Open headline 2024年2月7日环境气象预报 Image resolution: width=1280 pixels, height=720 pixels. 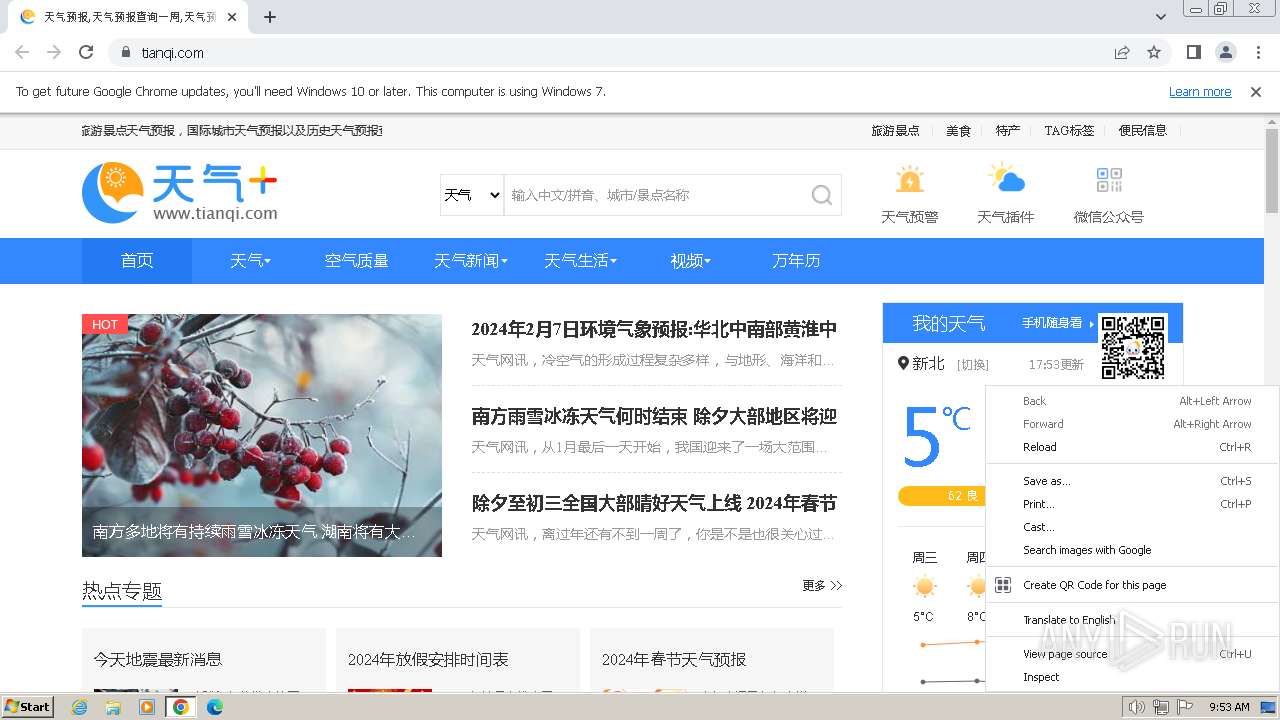point(654,329)
